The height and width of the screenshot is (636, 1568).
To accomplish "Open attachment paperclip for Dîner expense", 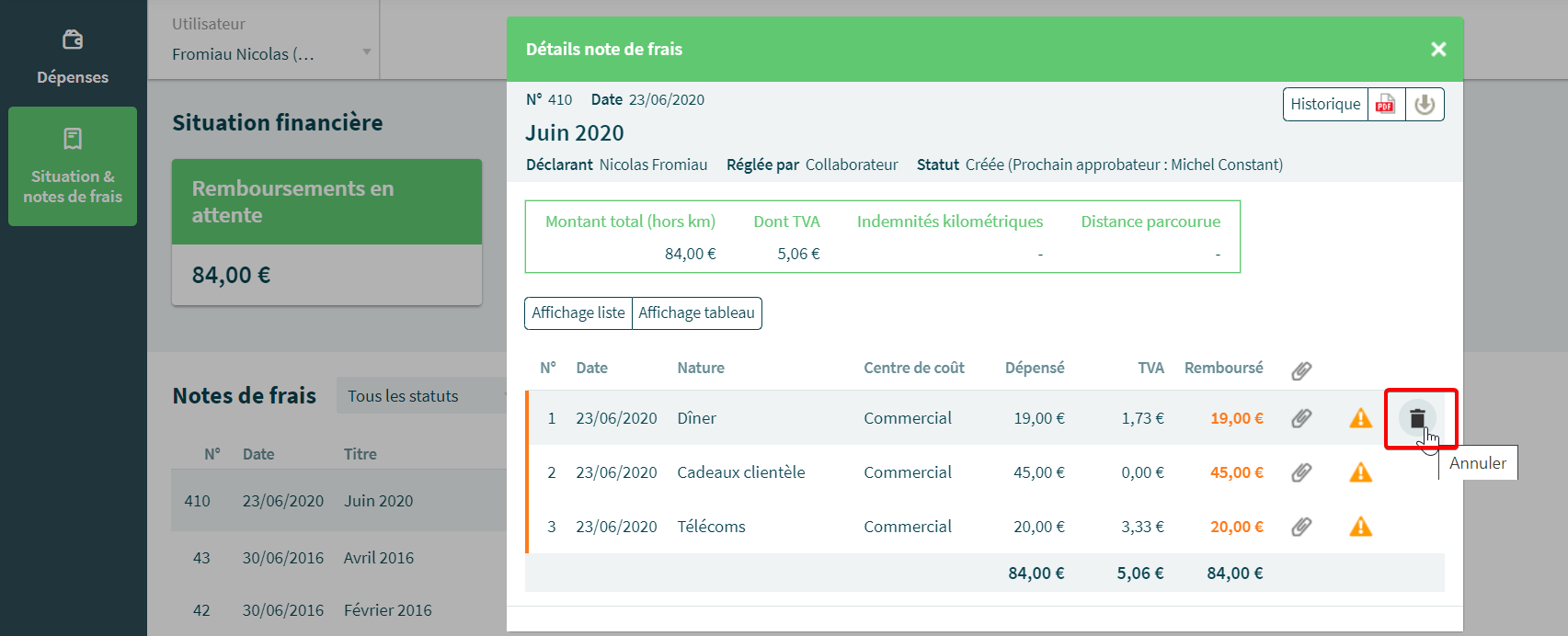I will point(1301,418).
